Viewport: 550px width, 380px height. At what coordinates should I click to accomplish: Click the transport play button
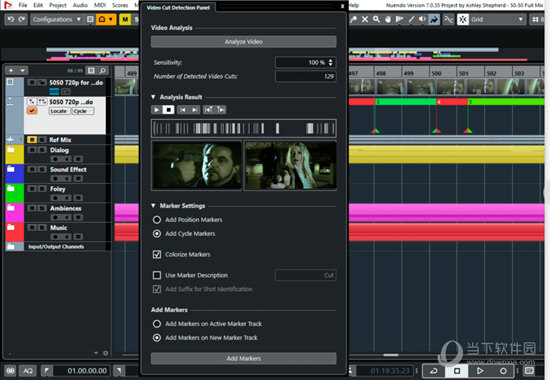[x=479, y=371]
